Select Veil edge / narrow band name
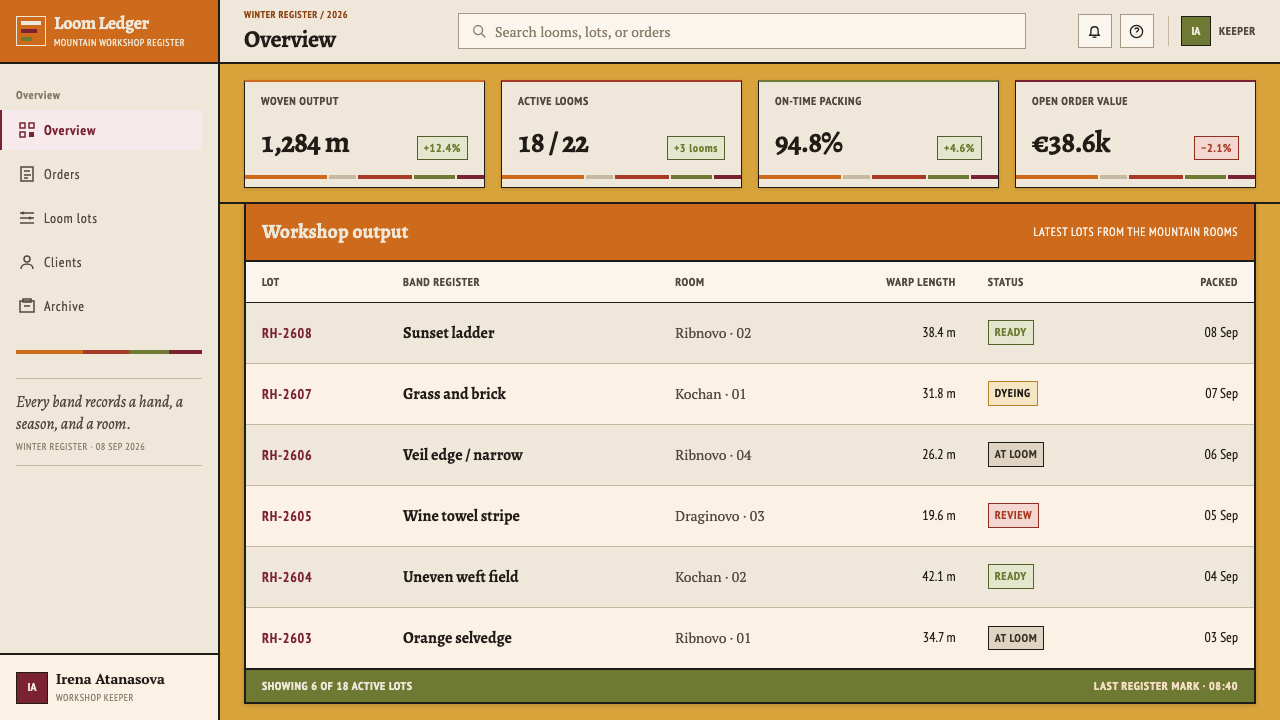The height and width of the screenshot is (720, 1280). (x=463, y=455)
